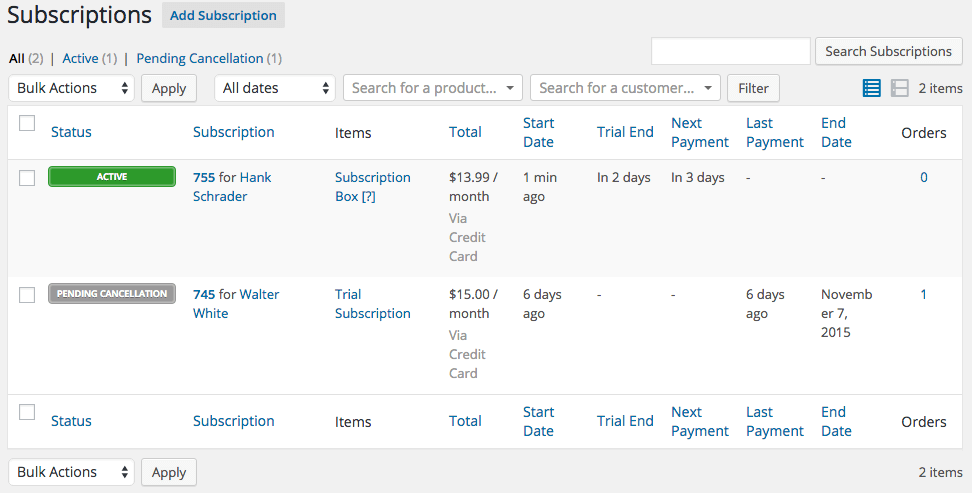
Task: Click the PENDING CANCELLATION status badge
Action: click(112, 293)
